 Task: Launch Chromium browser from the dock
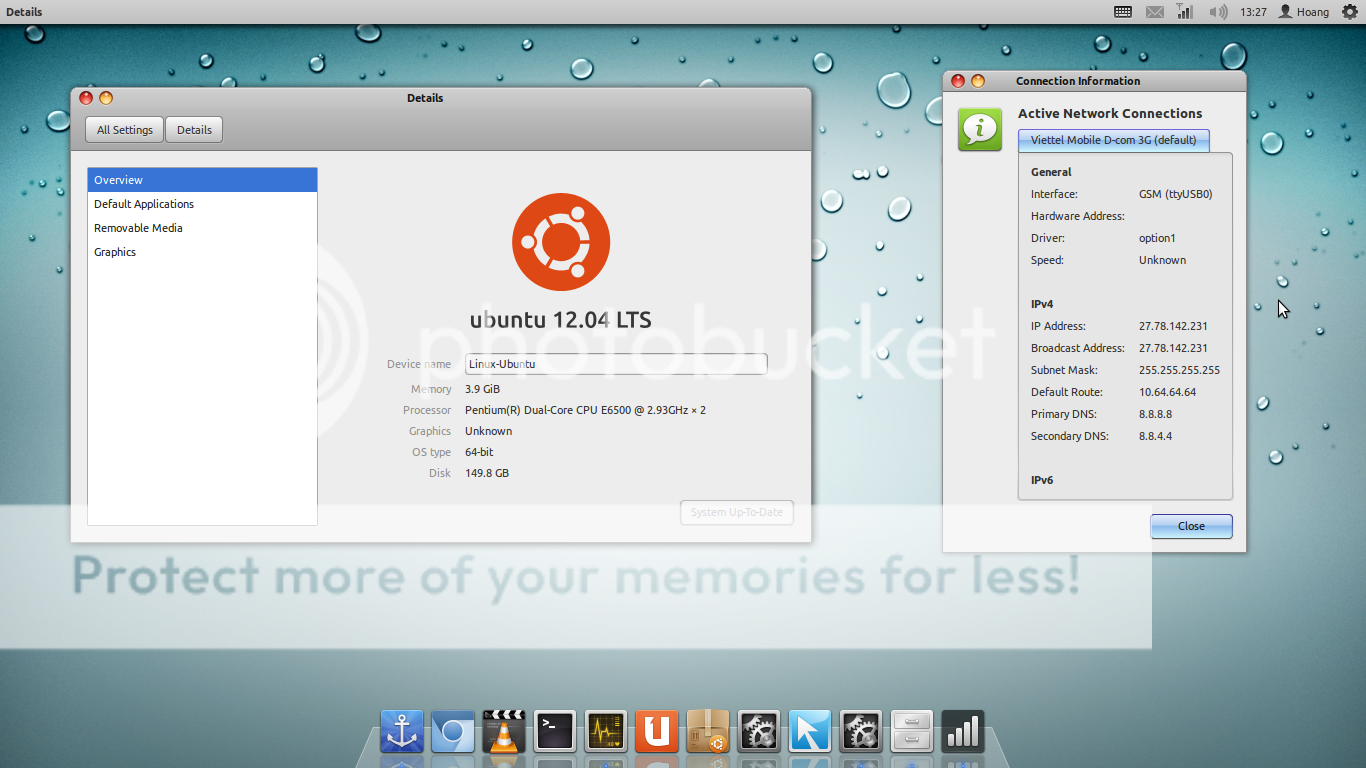453,732
